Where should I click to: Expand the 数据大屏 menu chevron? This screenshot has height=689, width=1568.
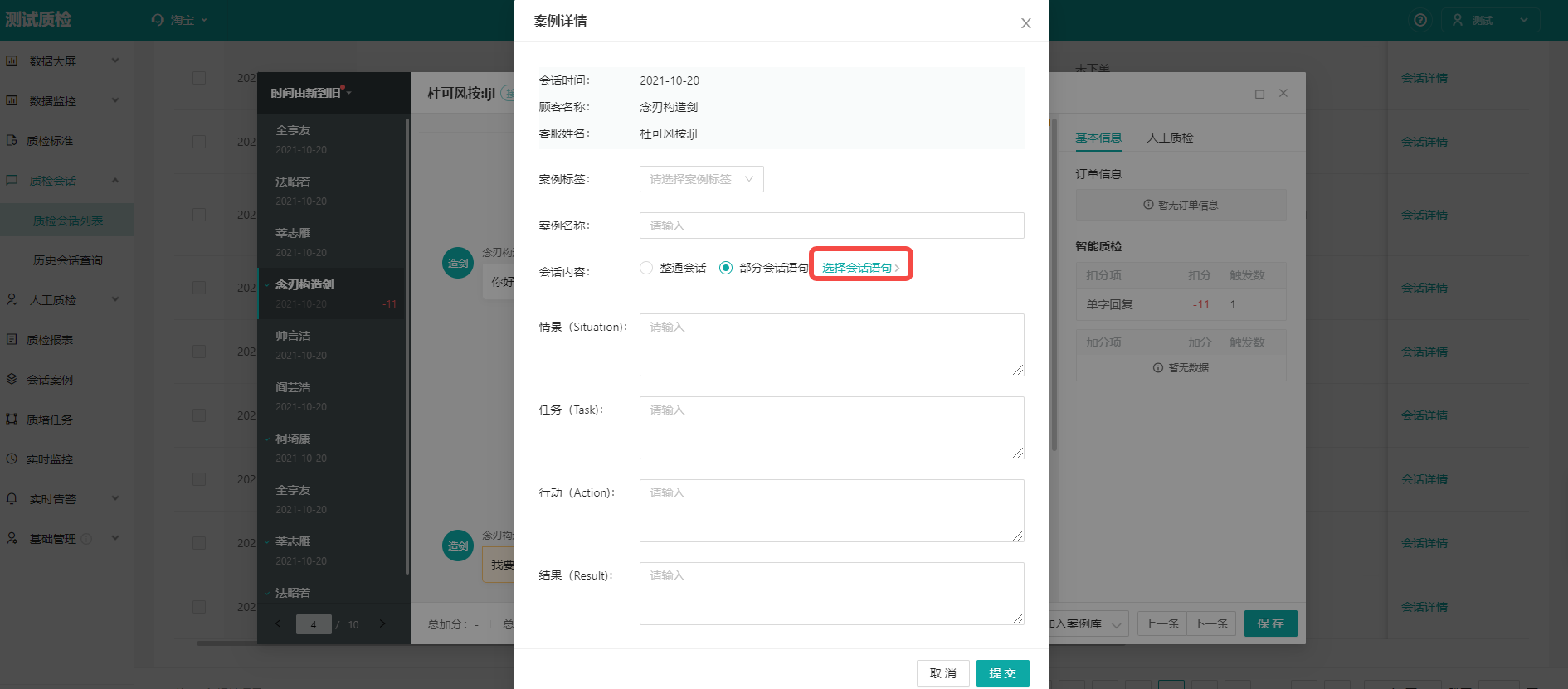115,61
